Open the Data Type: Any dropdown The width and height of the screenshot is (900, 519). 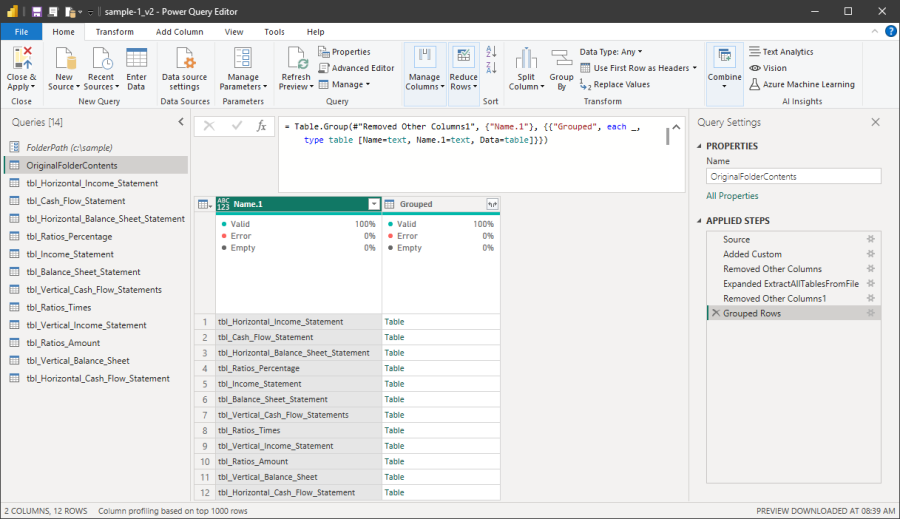611,52
